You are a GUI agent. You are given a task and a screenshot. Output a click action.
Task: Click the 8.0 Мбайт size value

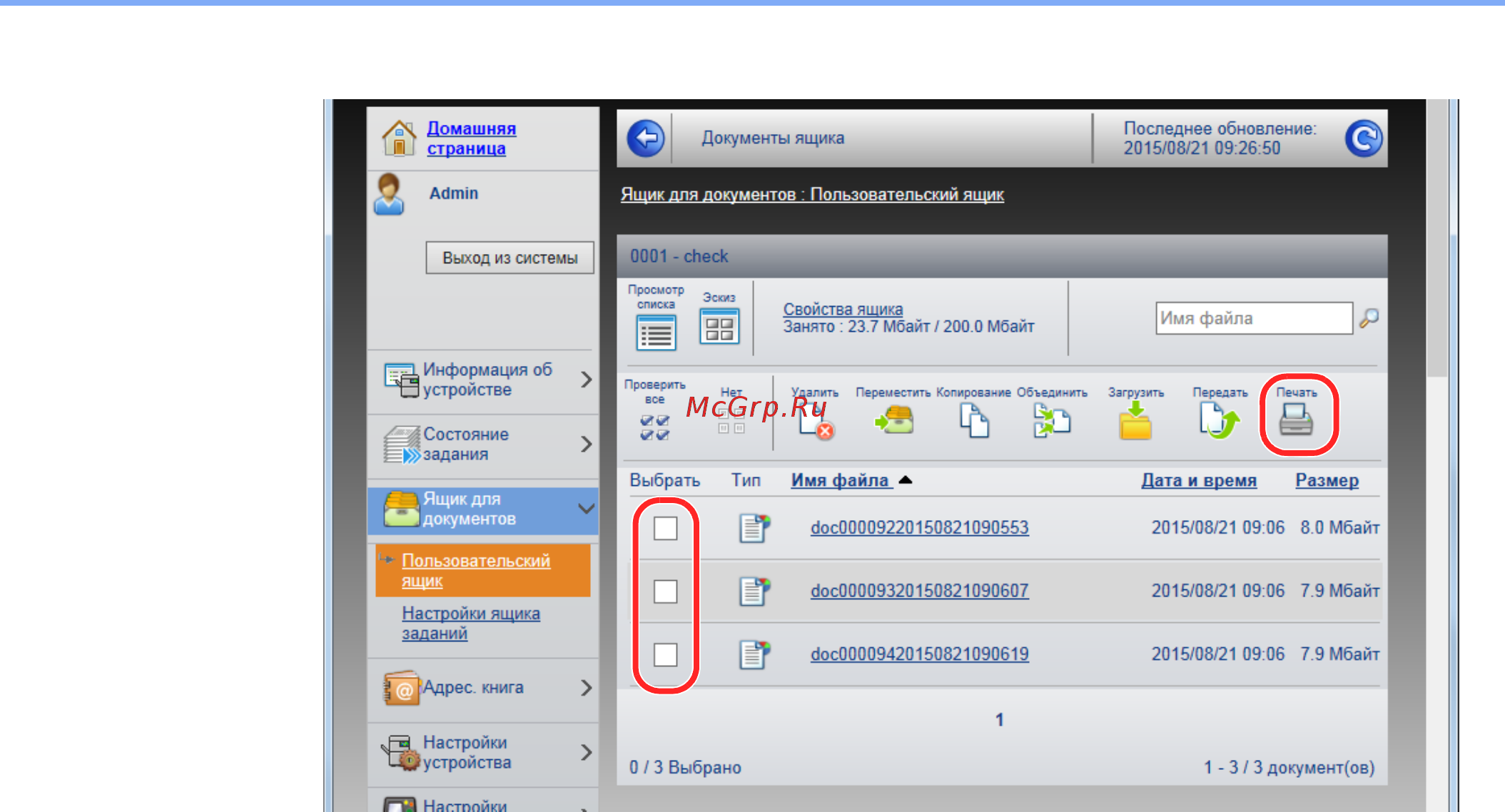click(x=1339, y=528)
